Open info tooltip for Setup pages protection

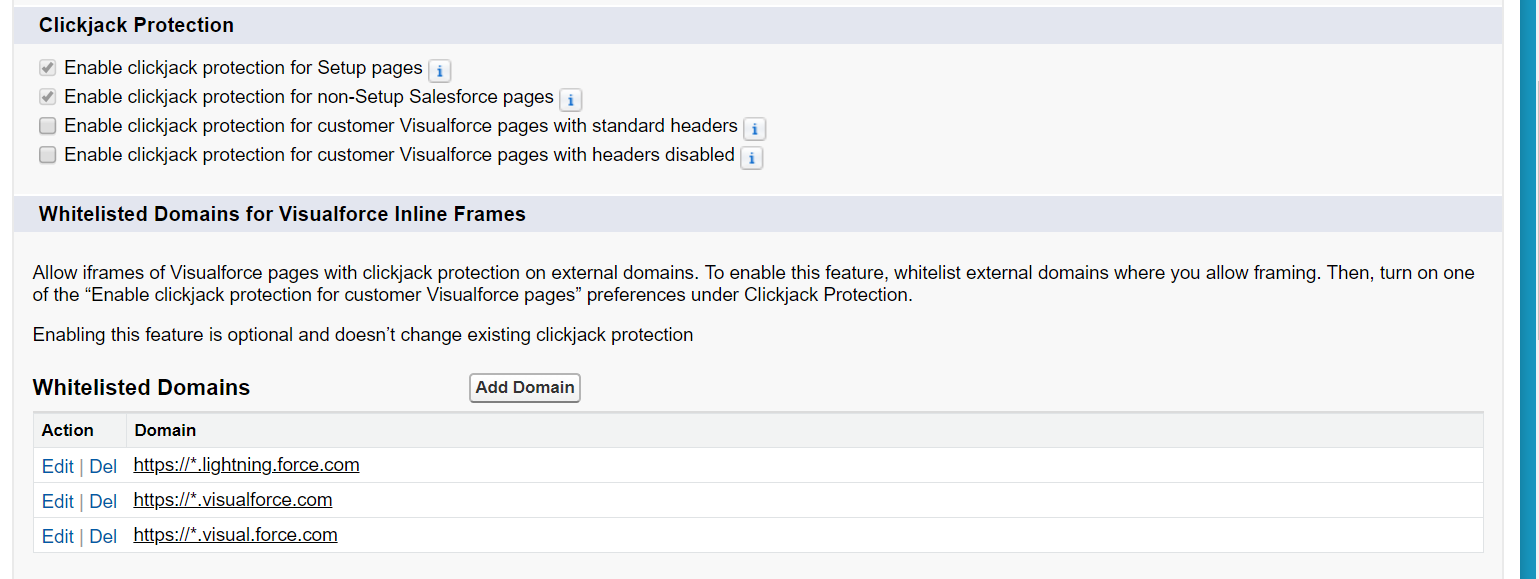click(440, 70)
